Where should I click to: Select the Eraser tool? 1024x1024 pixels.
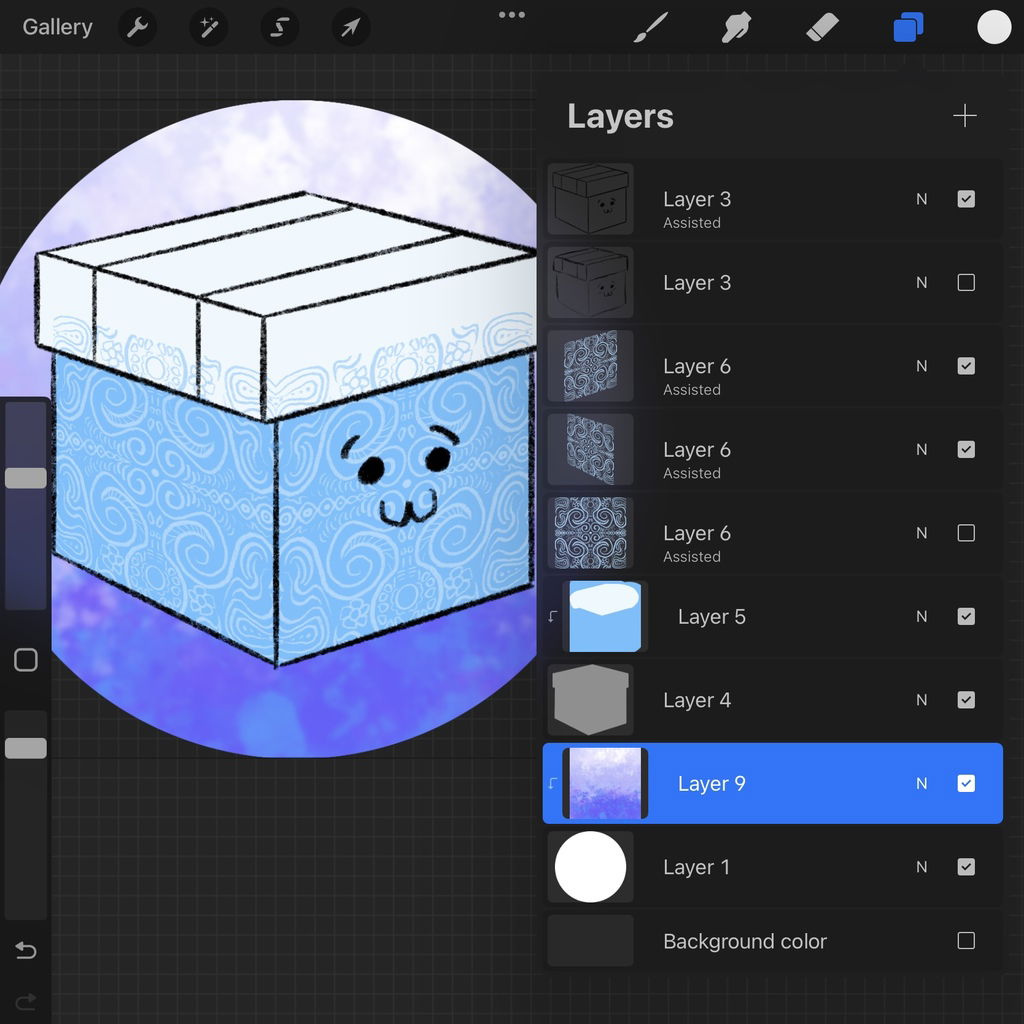pyautogui.click(x=822, y=28)
